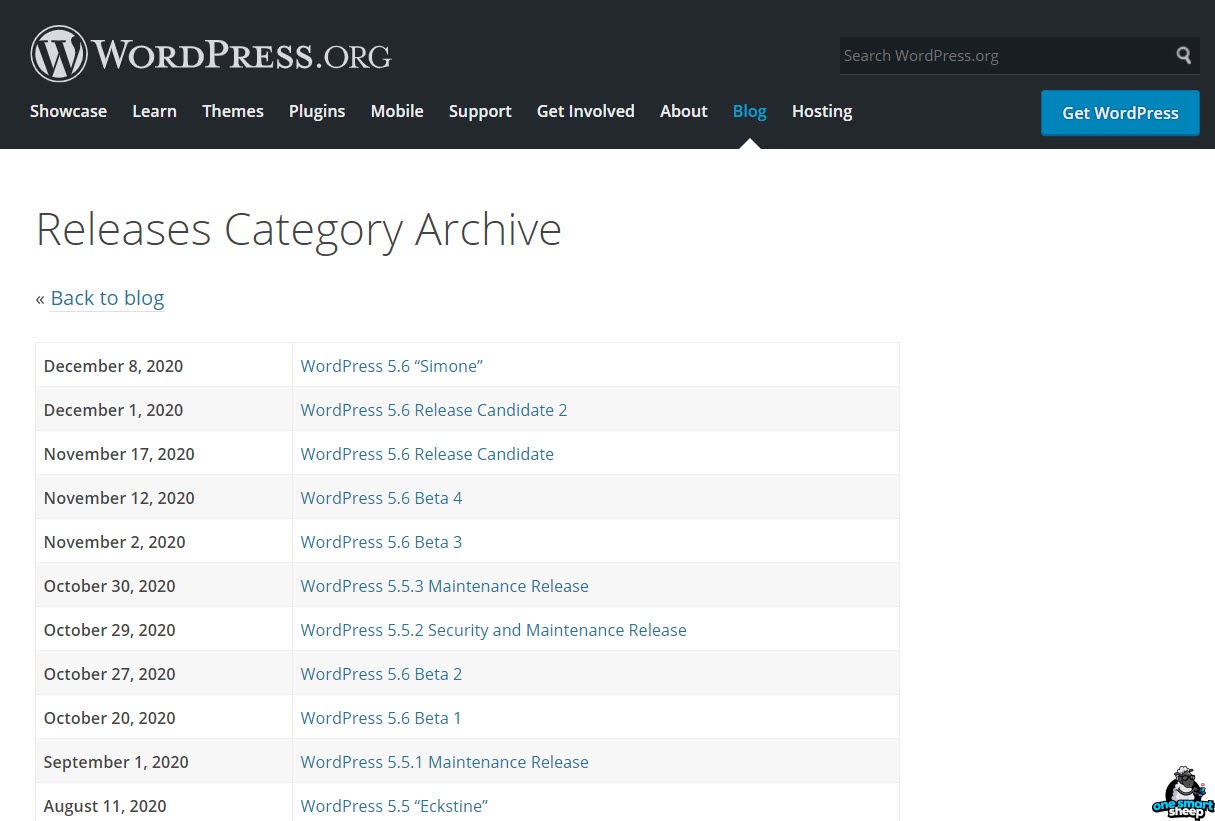The image size is (1215, 821).
Task: Click the Releases Category Archive heading
Action: coord(299,231)
